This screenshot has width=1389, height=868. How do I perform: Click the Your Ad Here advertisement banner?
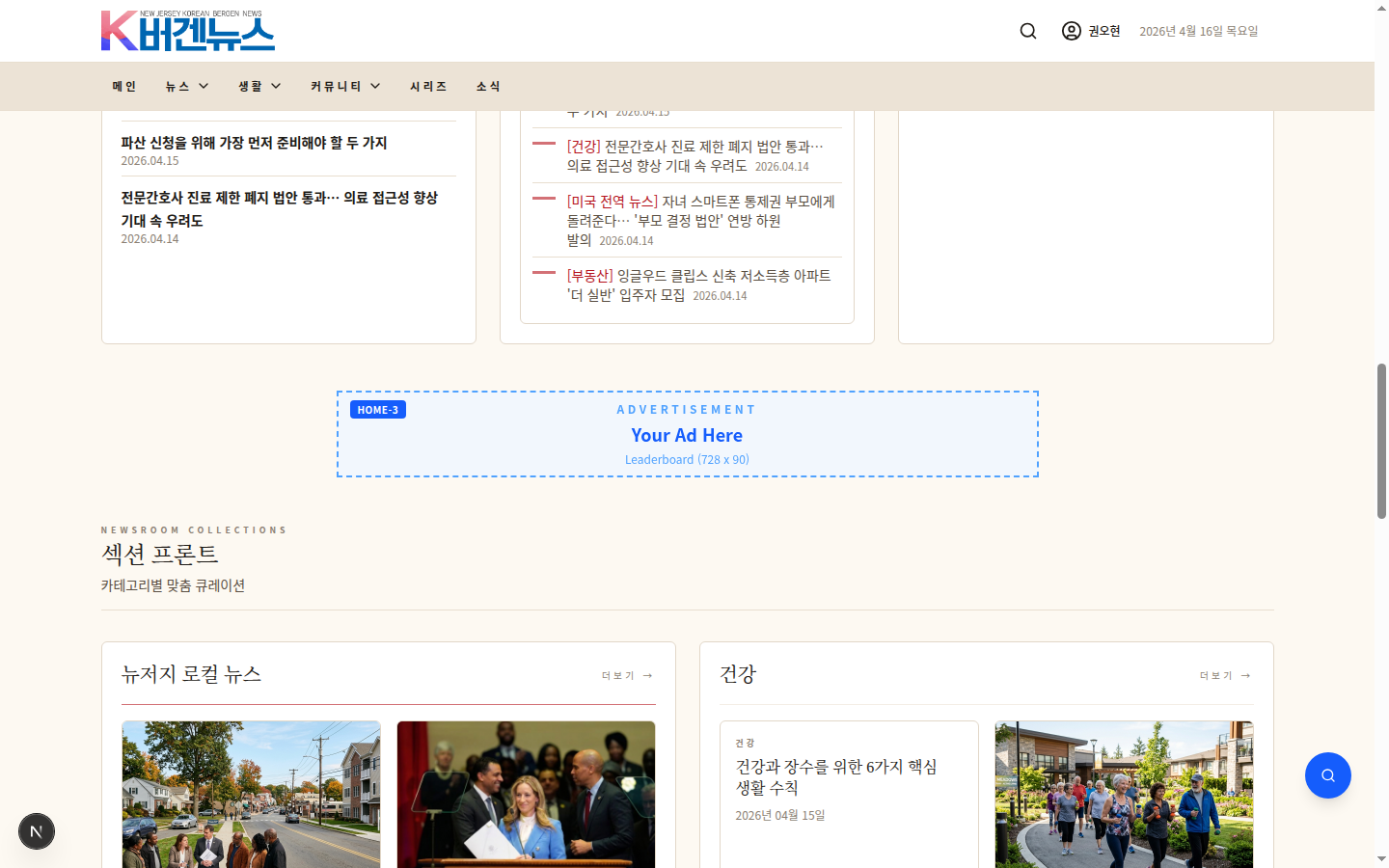click(x=687, y=434)
